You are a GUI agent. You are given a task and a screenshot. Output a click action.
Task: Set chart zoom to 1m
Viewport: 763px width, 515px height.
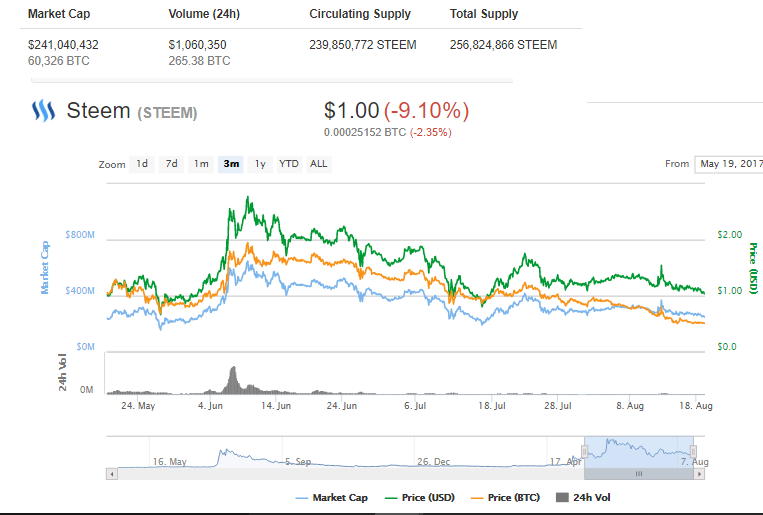coord(201,164)
